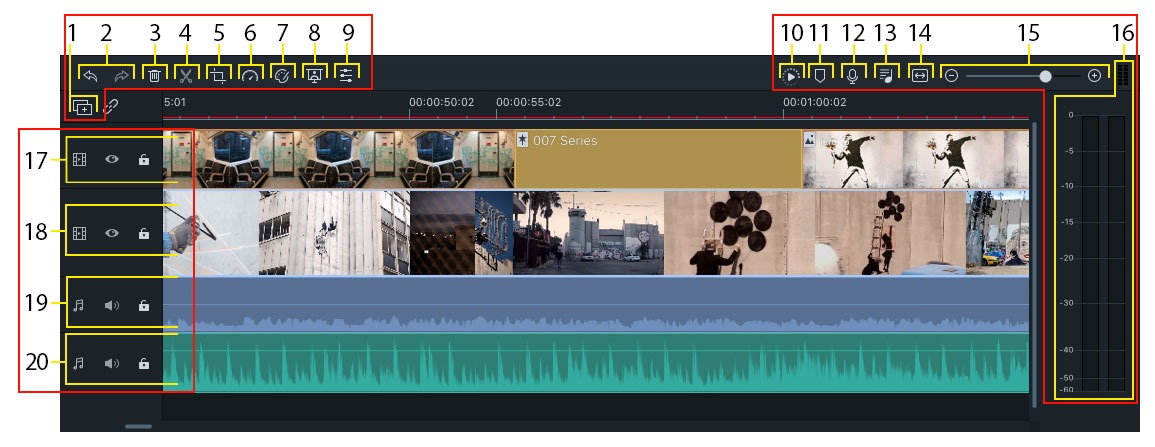This screenshot has width=1155, height=447.
Task: Zoom in the timeline with the plus button
Action: (1094, 76)
